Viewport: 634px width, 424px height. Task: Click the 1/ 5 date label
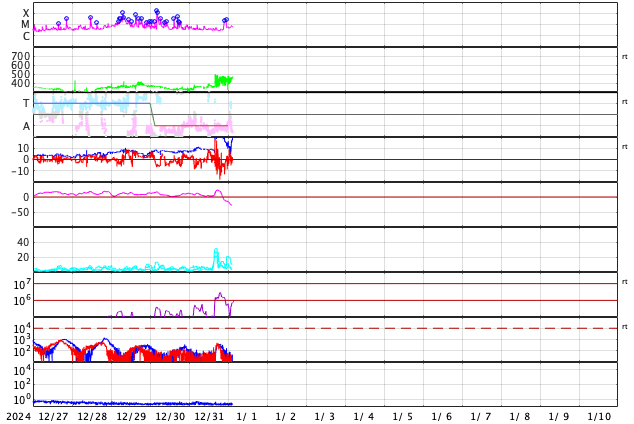pos(403,417)
